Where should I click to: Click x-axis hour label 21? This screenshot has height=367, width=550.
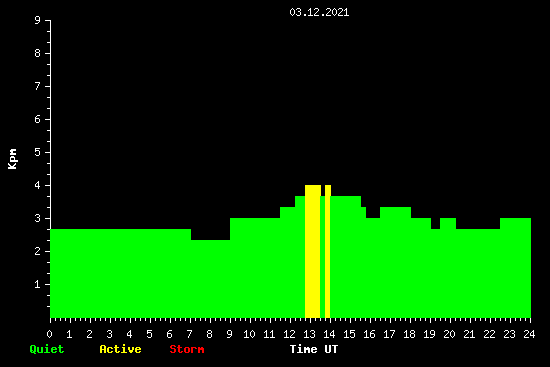point(469,334)
